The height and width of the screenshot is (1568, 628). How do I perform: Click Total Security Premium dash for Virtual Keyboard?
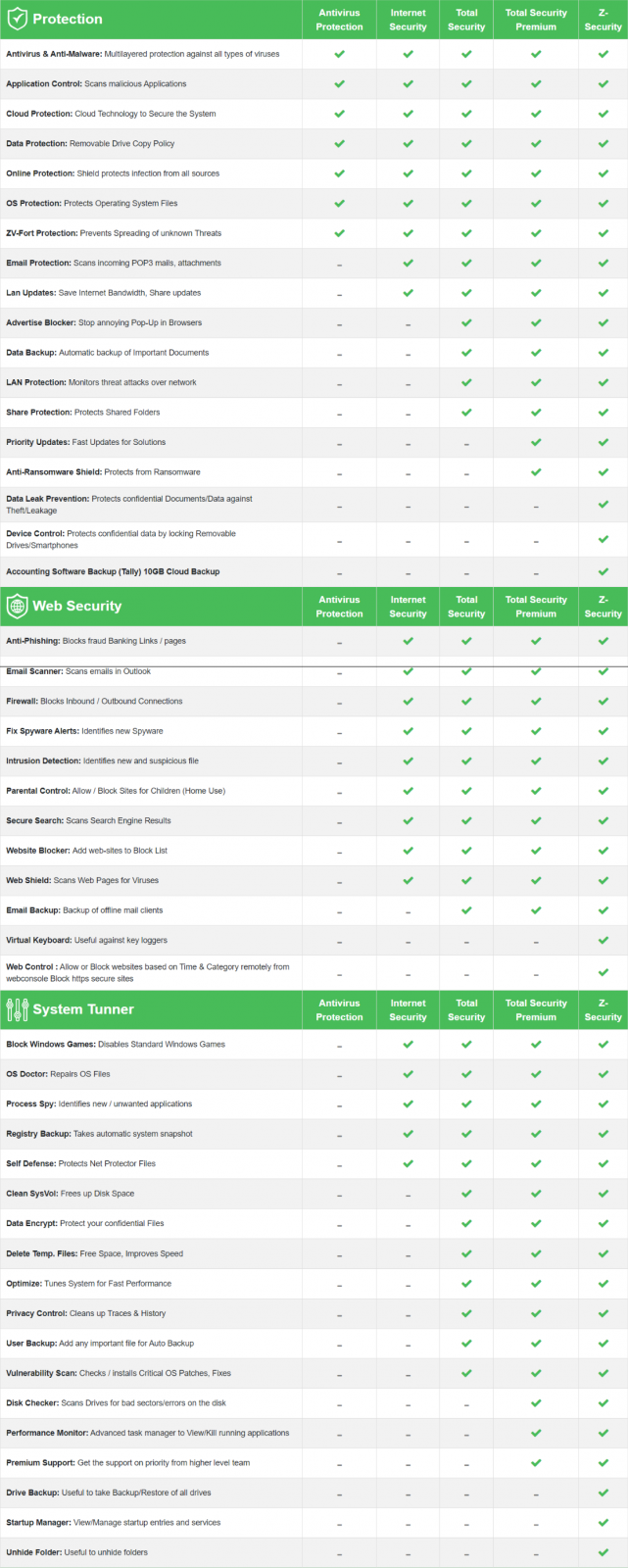tap(536, 941)
